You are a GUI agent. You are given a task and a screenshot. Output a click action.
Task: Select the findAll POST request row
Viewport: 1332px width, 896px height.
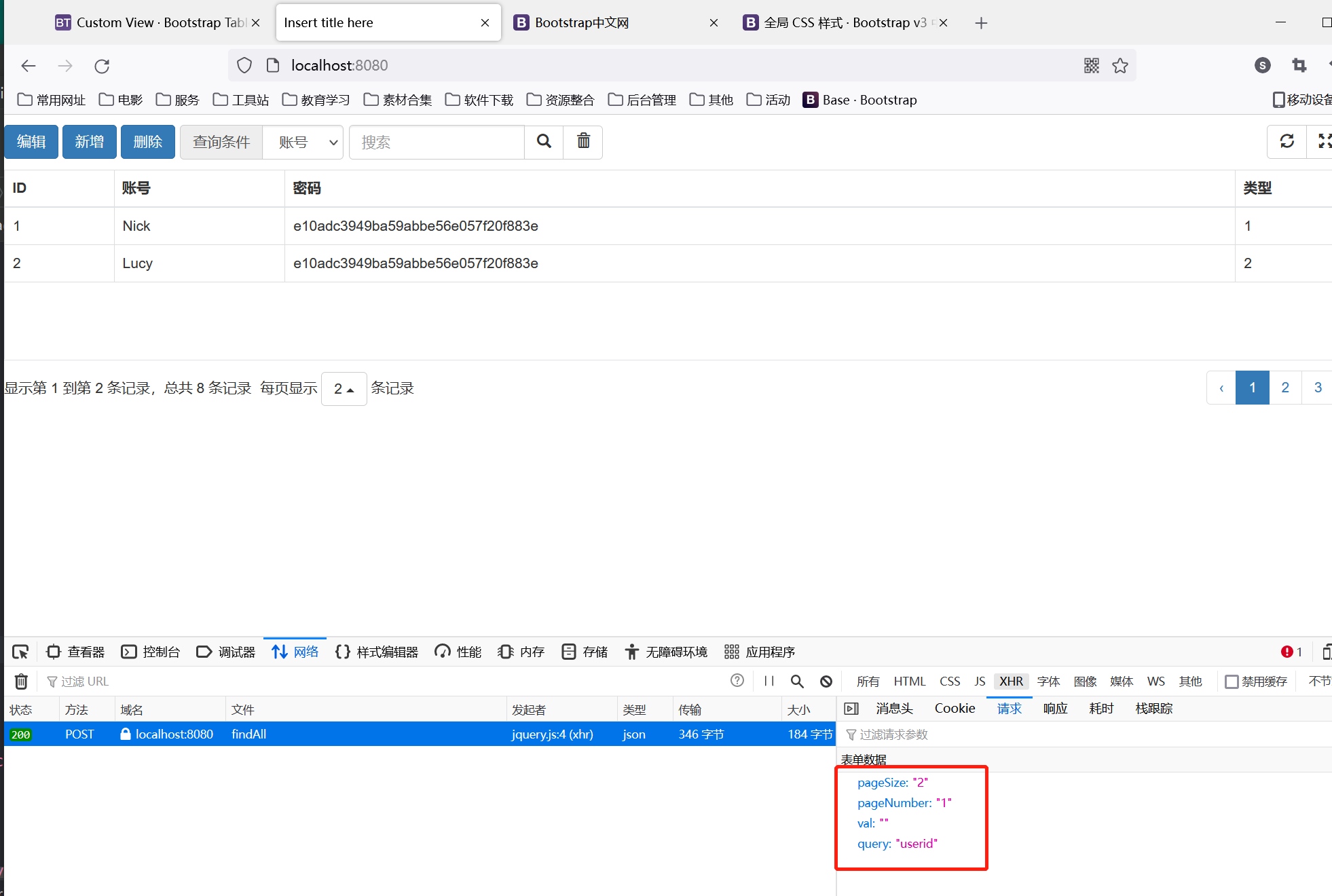click(x=420, y=734)
